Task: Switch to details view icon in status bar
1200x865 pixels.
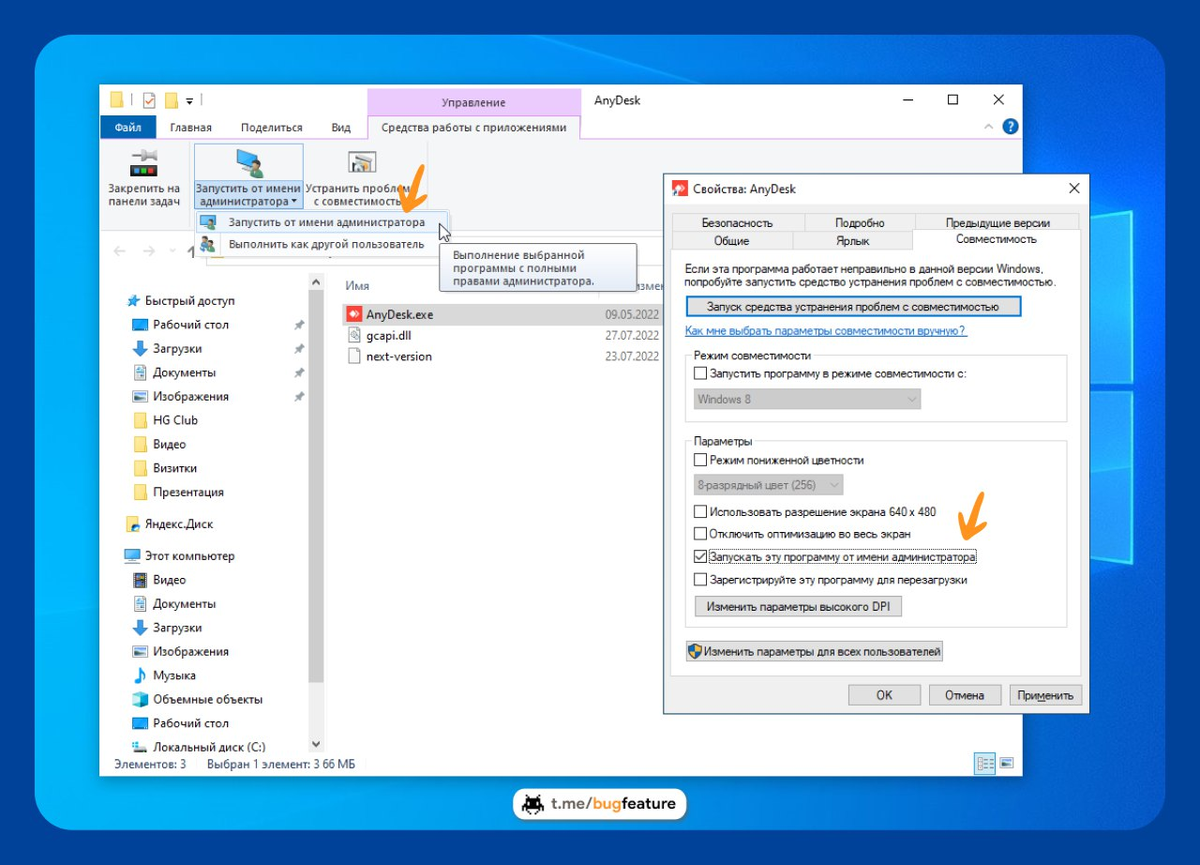Action: click(x=985, y=764)
